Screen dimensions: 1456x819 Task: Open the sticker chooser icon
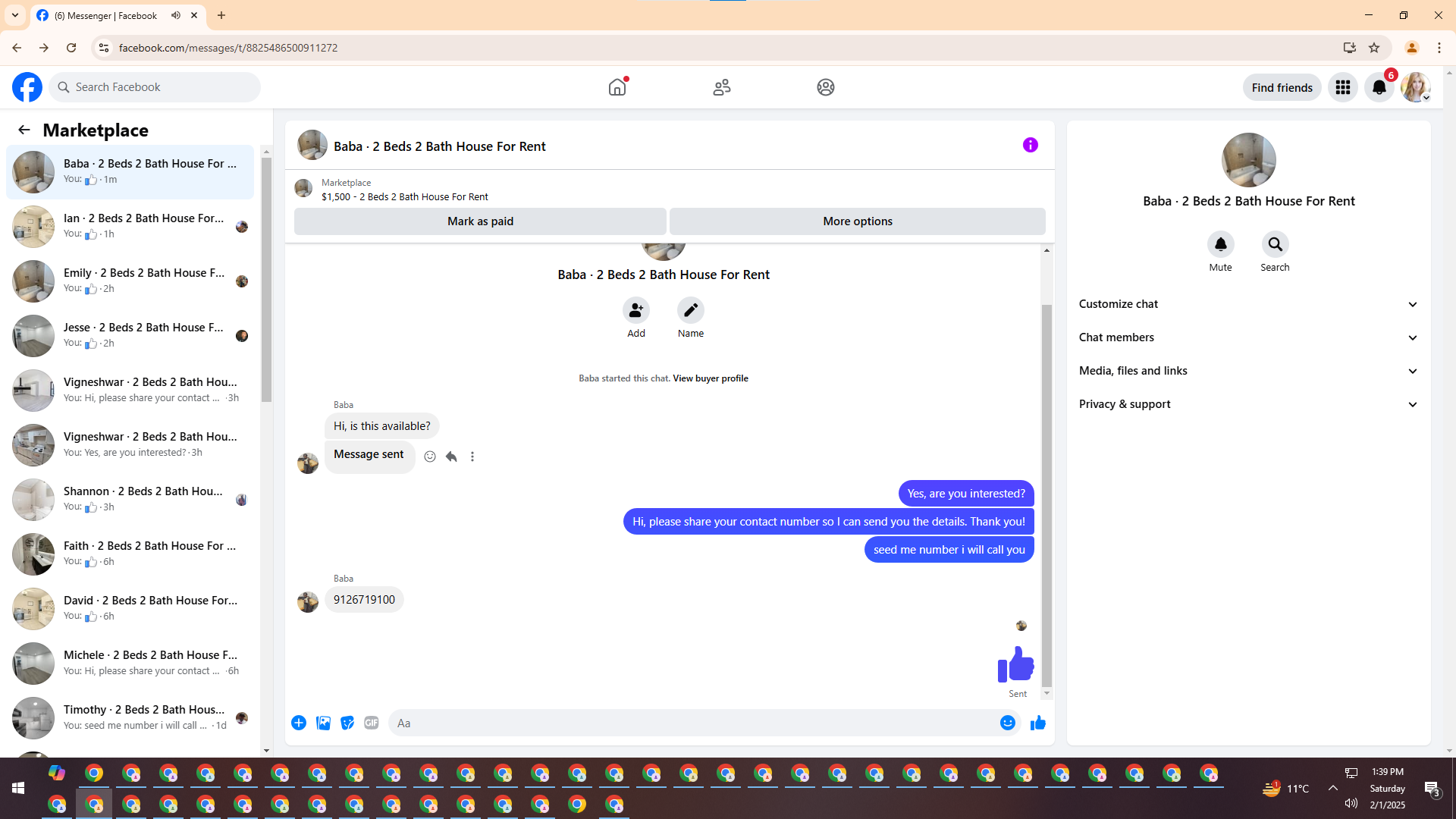pos(347,723)
